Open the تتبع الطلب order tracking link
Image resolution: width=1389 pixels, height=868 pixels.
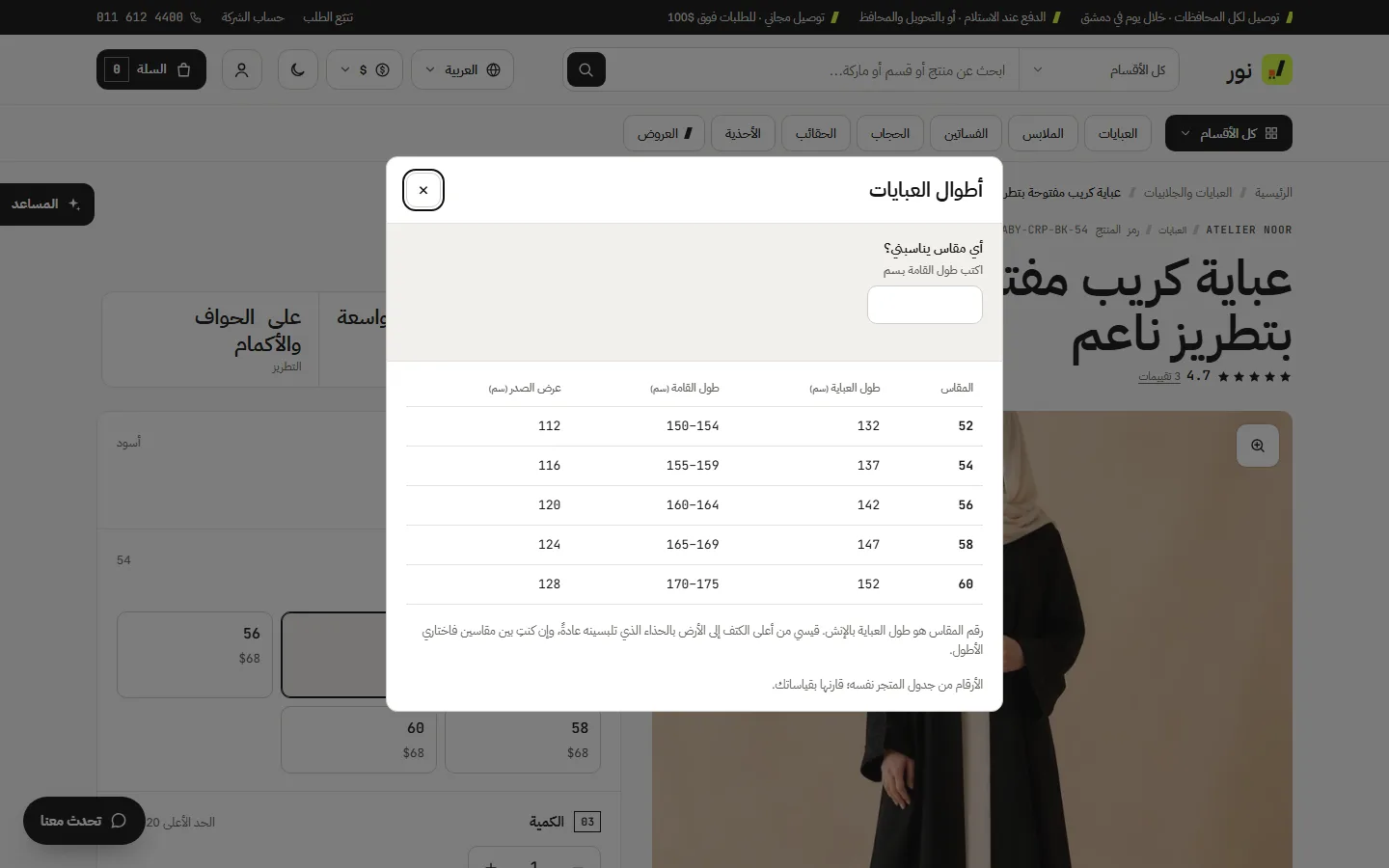328,17
